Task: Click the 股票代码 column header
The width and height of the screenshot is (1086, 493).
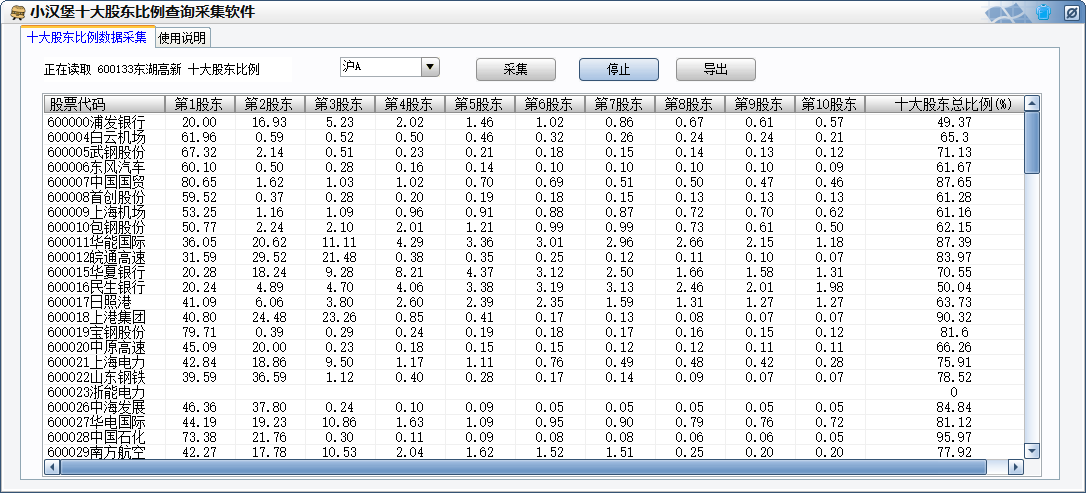Action: click(x=103, y=103)
